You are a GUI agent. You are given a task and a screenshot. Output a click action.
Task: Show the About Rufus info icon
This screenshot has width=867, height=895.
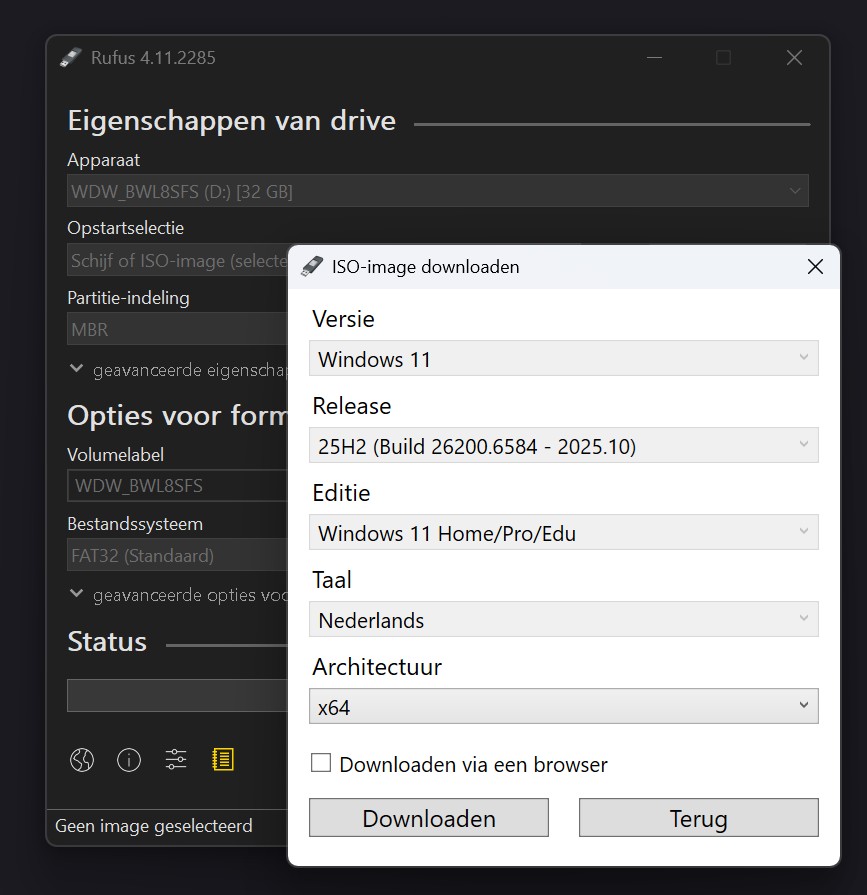click(129, 760)
